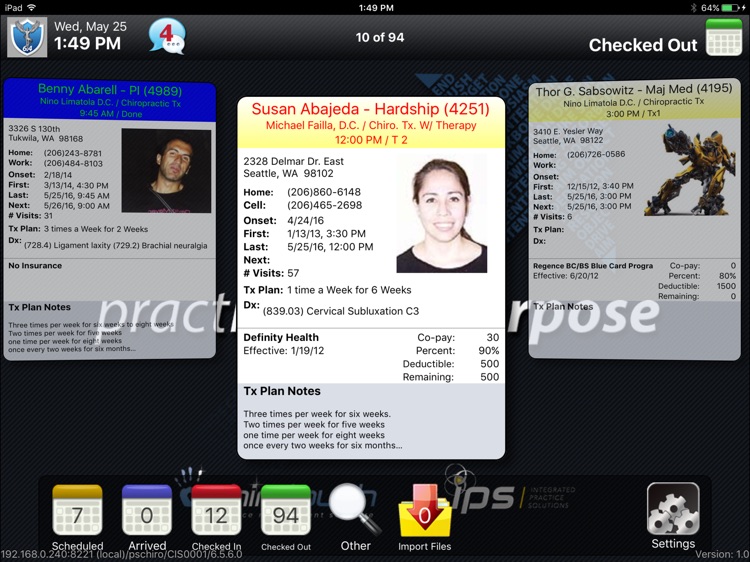Open the Scheduled calendar icon showing 7

click(77, 510)
